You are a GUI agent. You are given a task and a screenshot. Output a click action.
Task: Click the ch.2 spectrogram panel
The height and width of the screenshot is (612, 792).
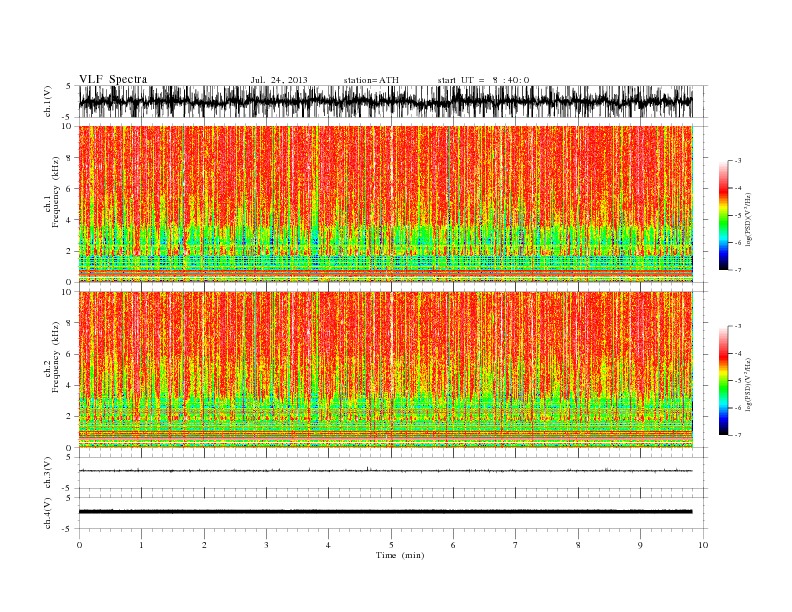385,370
